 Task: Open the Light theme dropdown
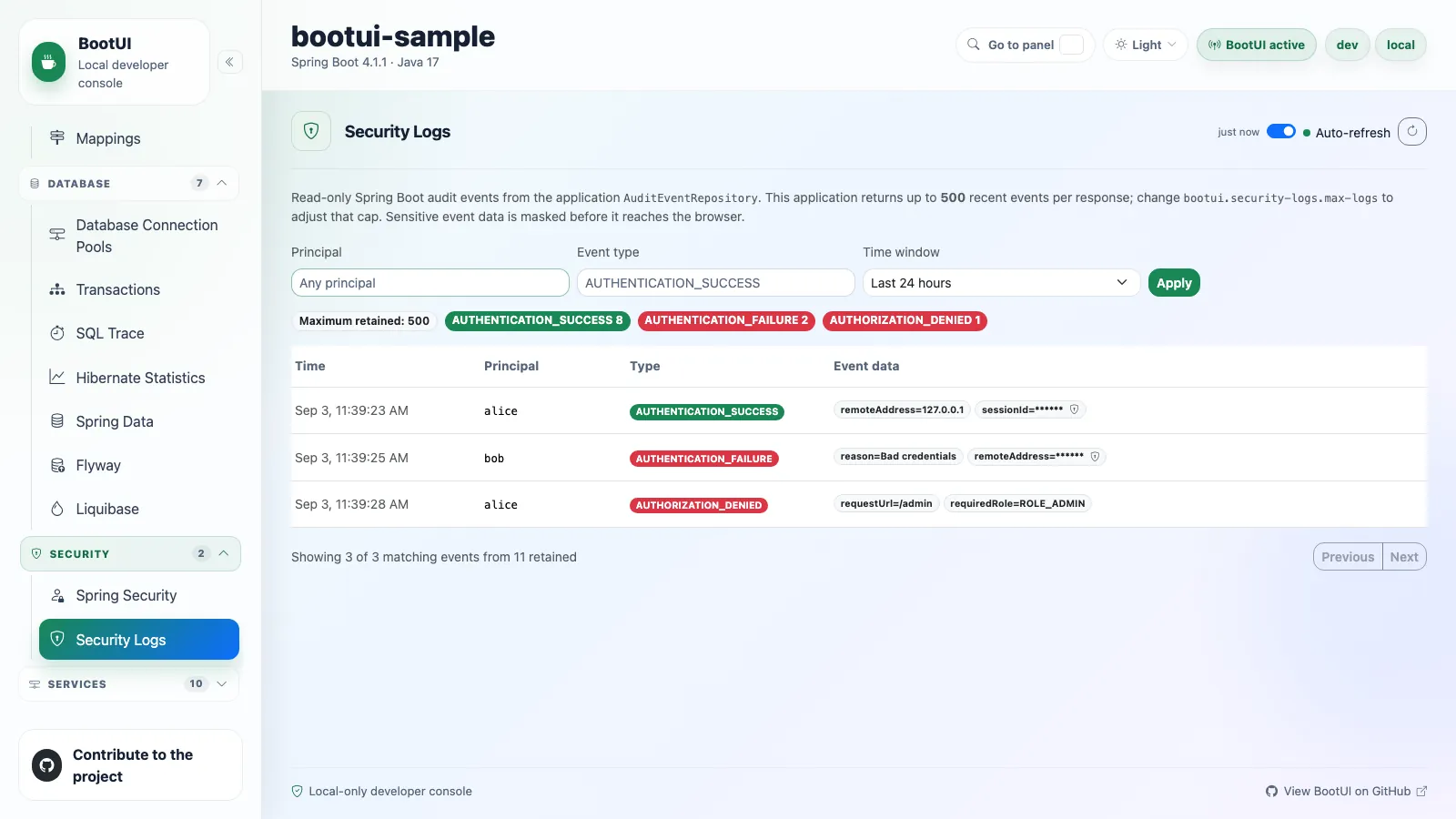(1146, 45)
